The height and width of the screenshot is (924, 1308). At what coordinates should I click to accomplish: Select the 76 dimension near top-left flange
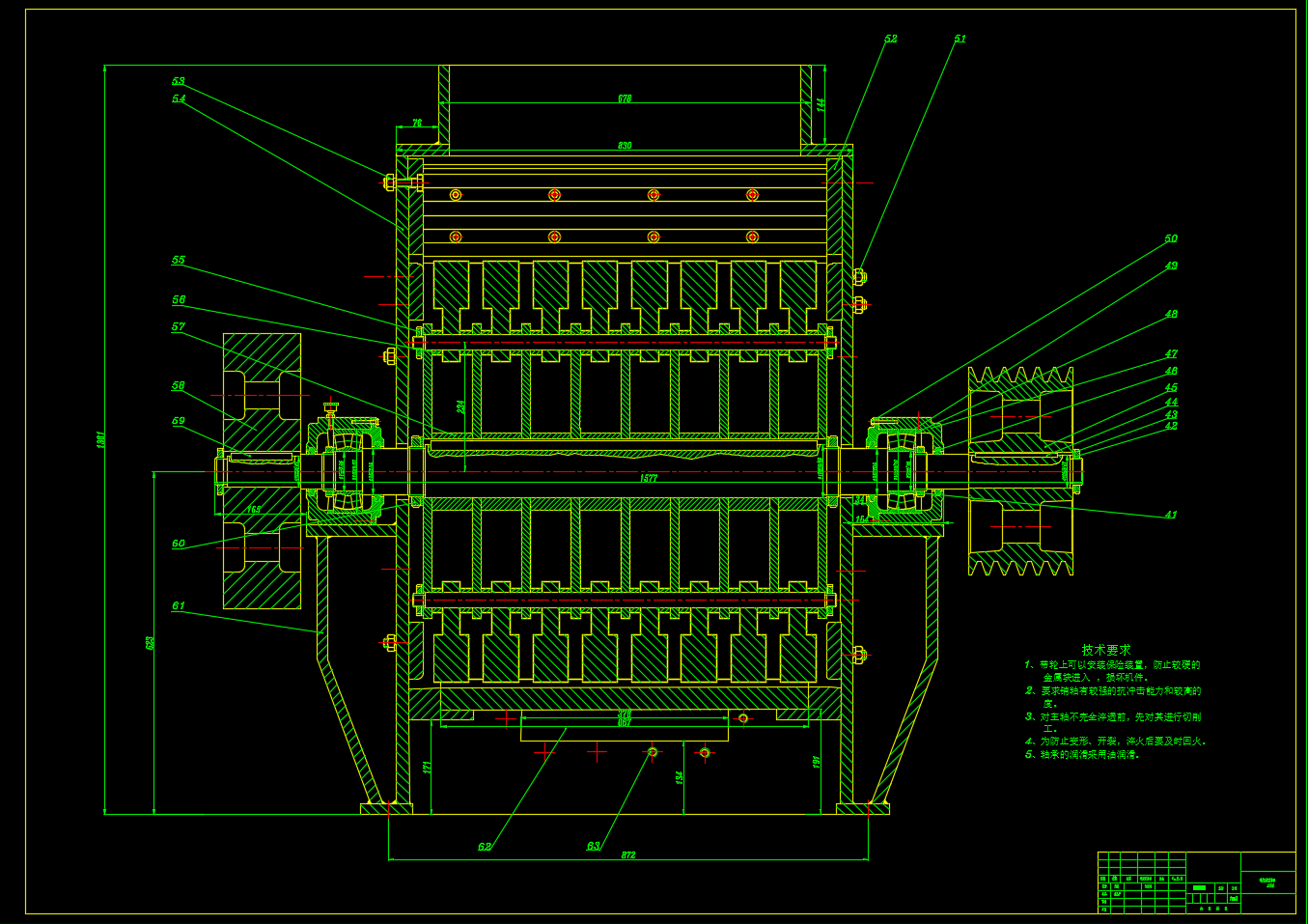click(417, 124)
